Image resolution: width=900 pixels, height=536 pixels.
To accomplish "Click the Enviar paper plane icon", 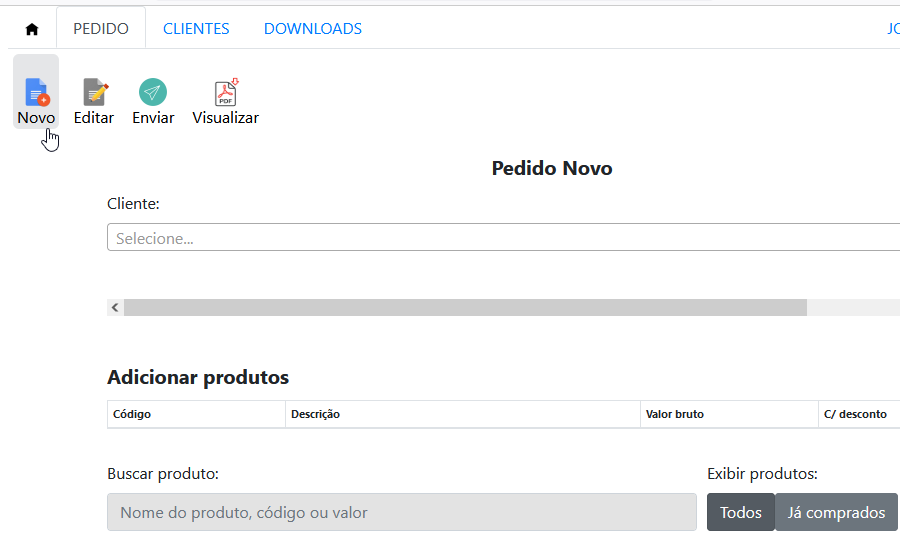I will click(x=153, y=93).
